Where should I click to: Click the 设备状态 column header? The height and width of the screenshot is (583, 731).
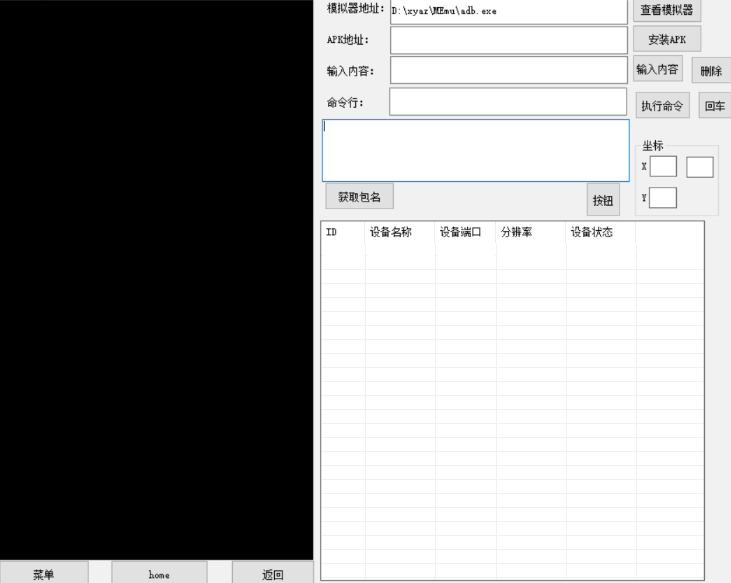(x=600, y=232)
